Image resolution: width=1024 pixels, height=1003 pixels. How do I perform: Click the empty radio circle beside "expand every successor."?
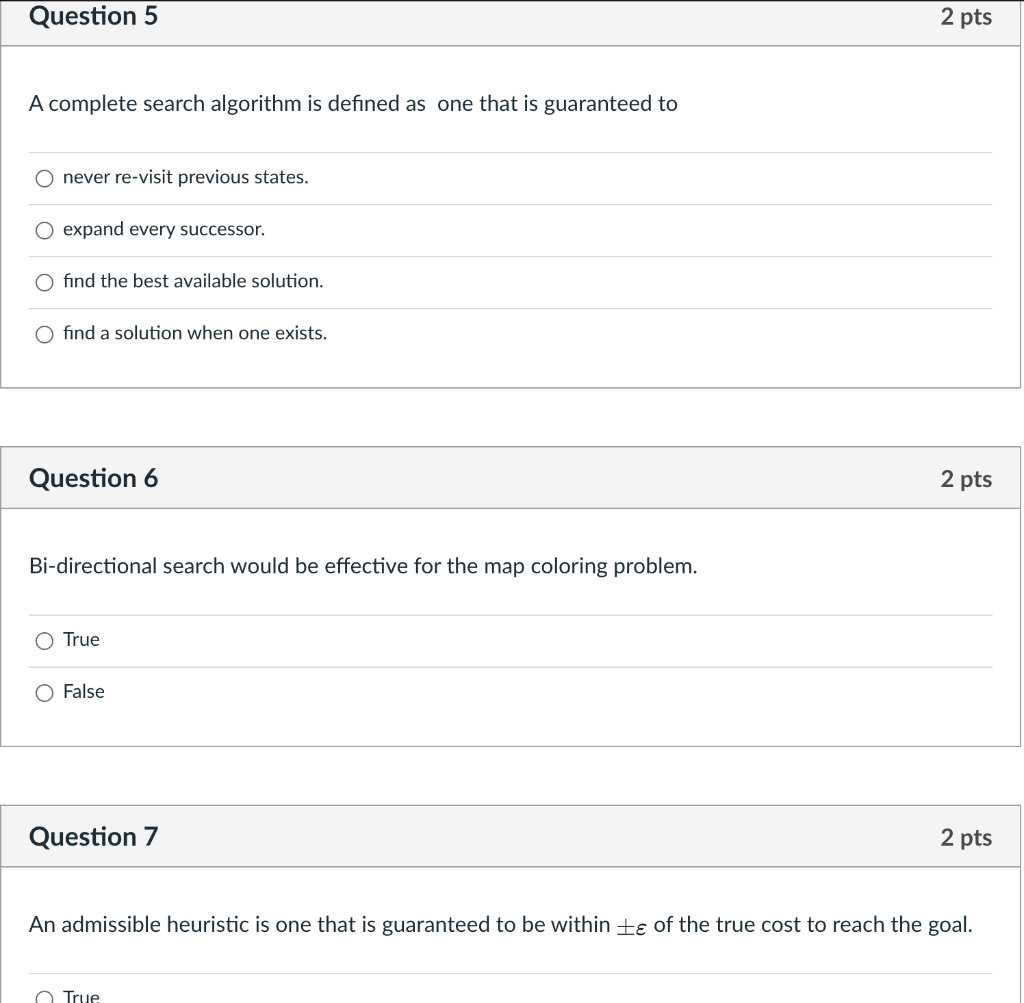[44, 230]
